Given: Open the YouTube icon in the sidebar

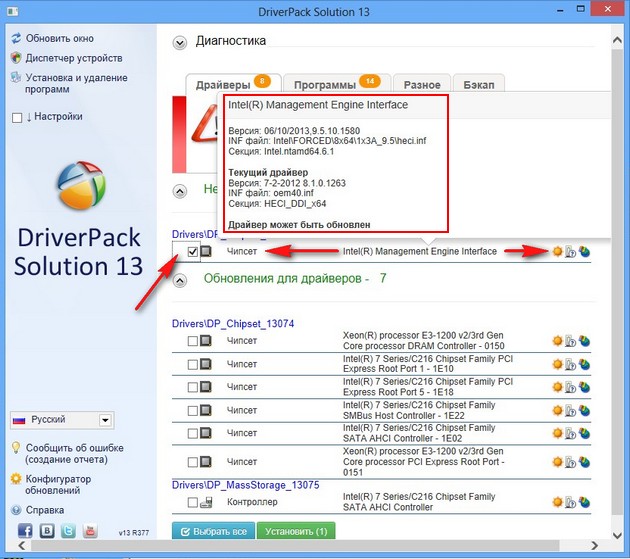Looking at the screenshot, I should tap(90, 530).
